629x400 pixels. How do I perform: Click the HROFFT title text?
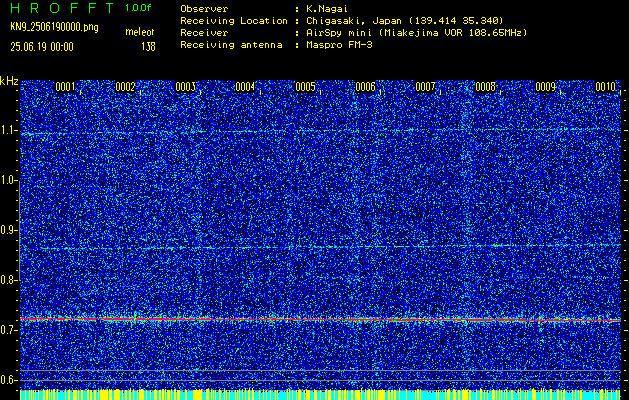pyautogui.click(x=61, y=8)
